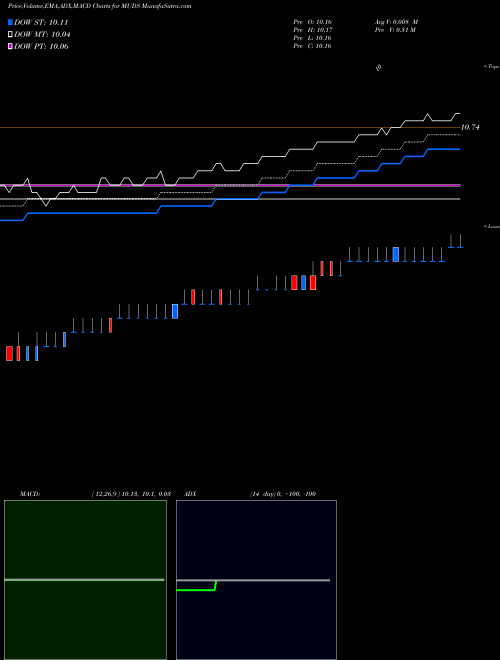
Task: Click the 'Pre O: 10.16' value
Action: click(312, 22)
